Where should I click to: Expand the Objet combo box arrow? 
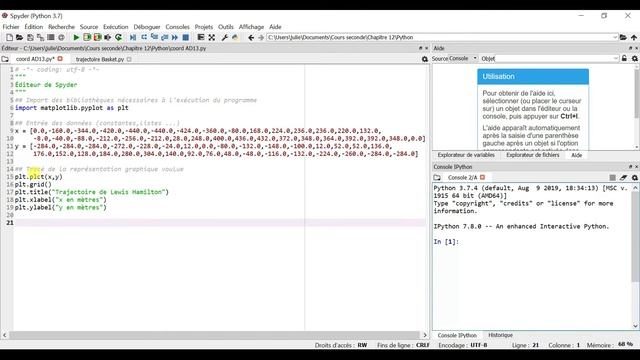pyautogui.click(x=616, y=59)
